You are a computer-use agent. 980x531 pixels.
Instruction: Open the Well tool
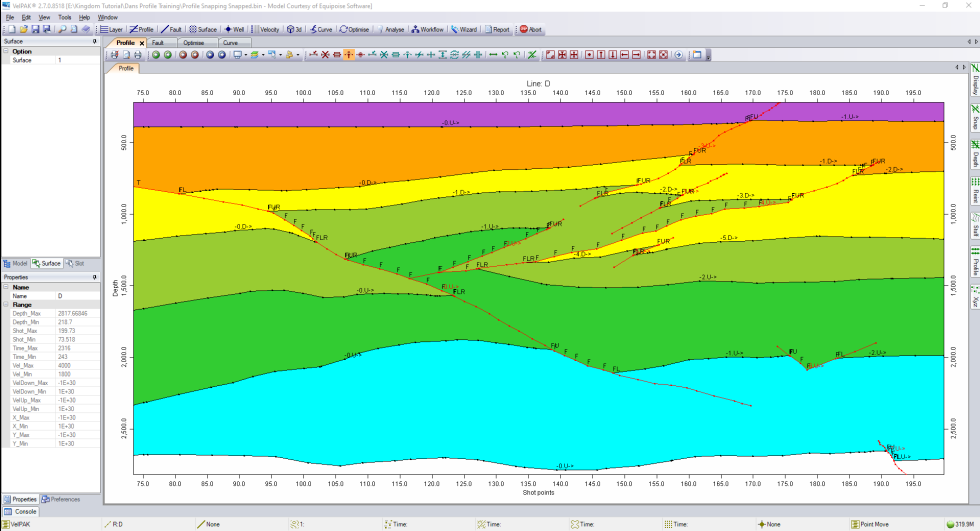[234, 29]
